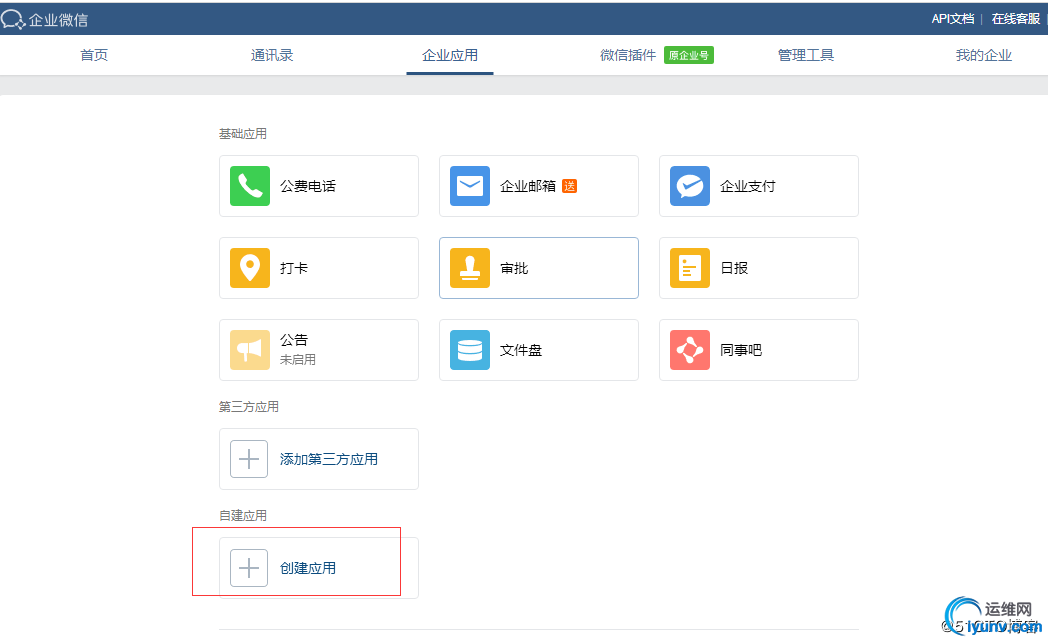Click the plus icon for 创建应用

point(249,568)
